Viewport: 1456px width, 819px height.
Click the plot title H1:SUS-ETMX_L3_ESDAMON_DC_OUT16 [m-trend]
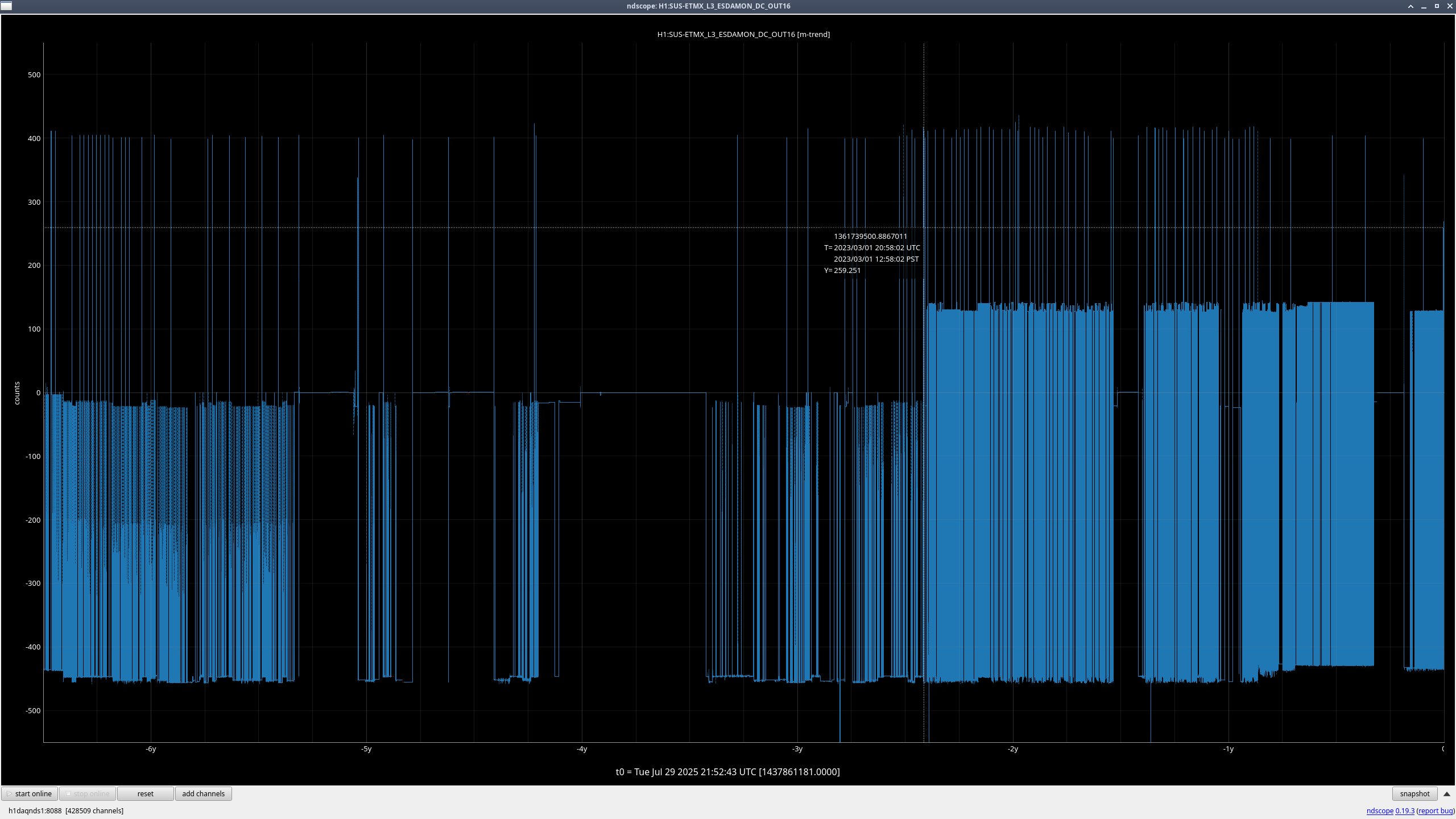(743, 34)
